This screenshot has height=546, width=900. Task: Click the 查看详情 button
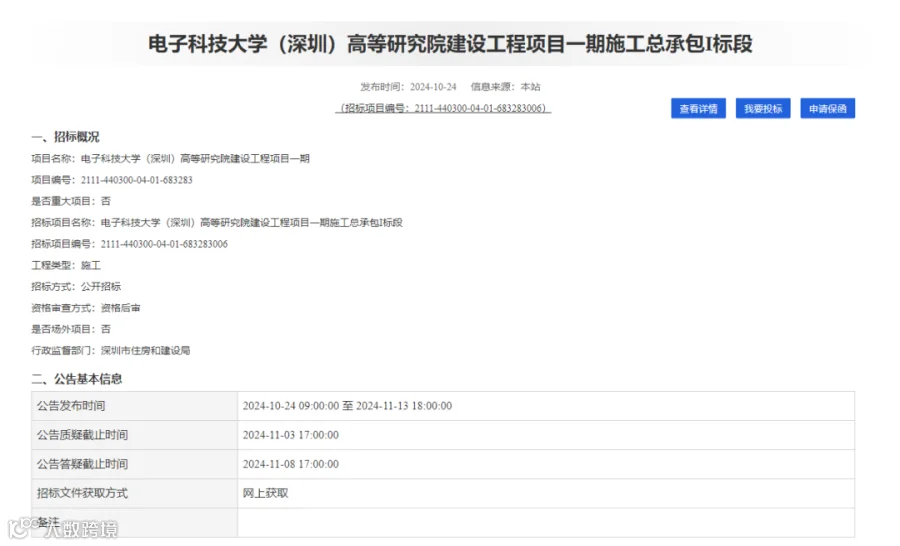click(x=698, y=109)
